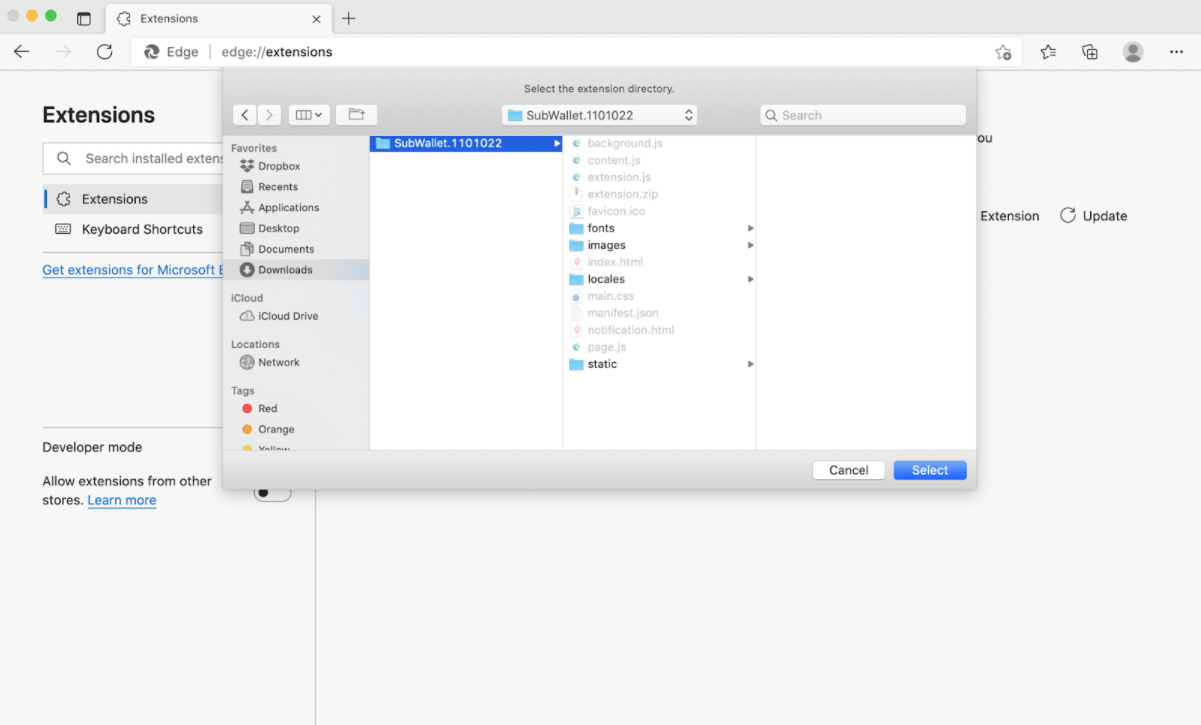The width and height of the screenshot is (1201, 725).
Task: Toggle Allow extensions from other stores switch
Action: pos(272,492)
